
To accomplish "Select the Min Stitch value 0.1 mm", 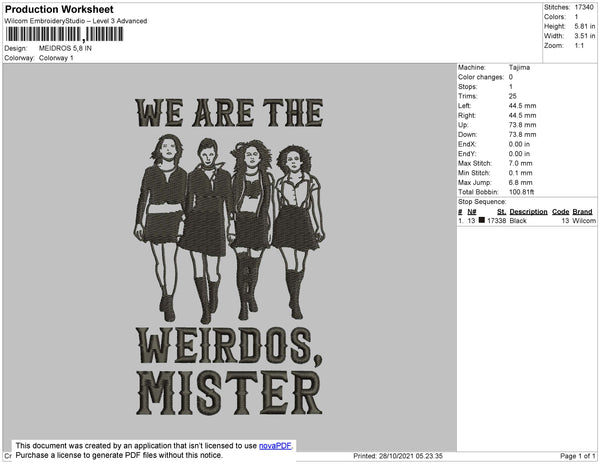I will tap(520, 173).
